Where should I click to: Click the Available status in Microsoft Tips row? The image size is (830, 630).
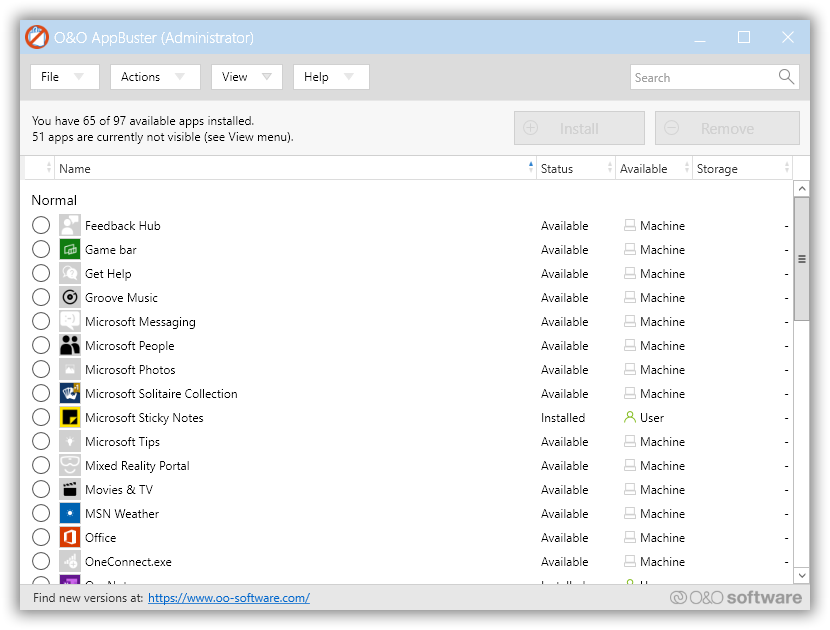pos(564,442)
